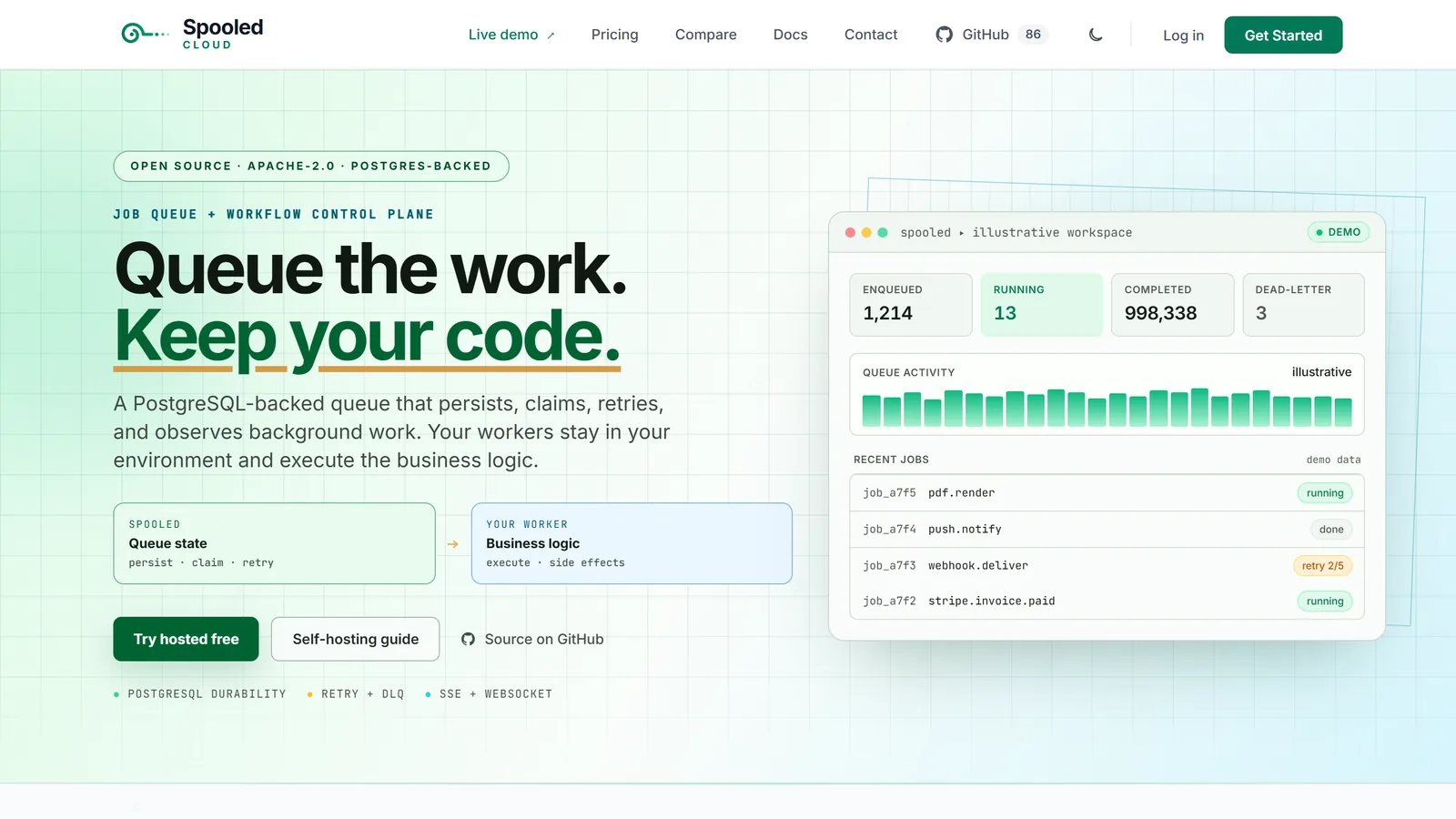1456x819 pixels.
Task: Open the Live demo link
Action: pyautogui.click(x=511, y=35)
